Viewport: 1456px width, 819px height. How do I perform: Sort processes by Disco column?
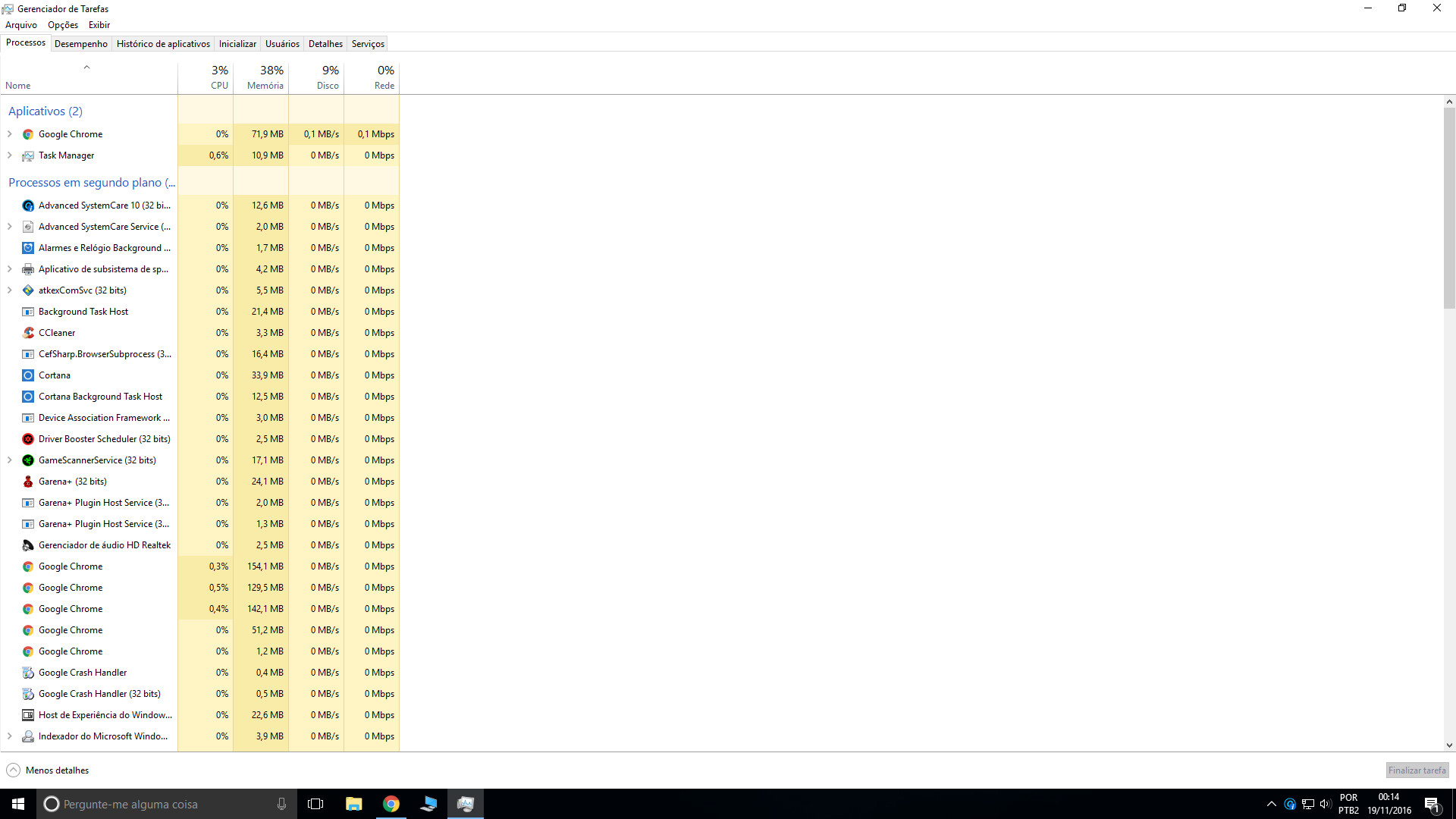click(x=316, y=77)
